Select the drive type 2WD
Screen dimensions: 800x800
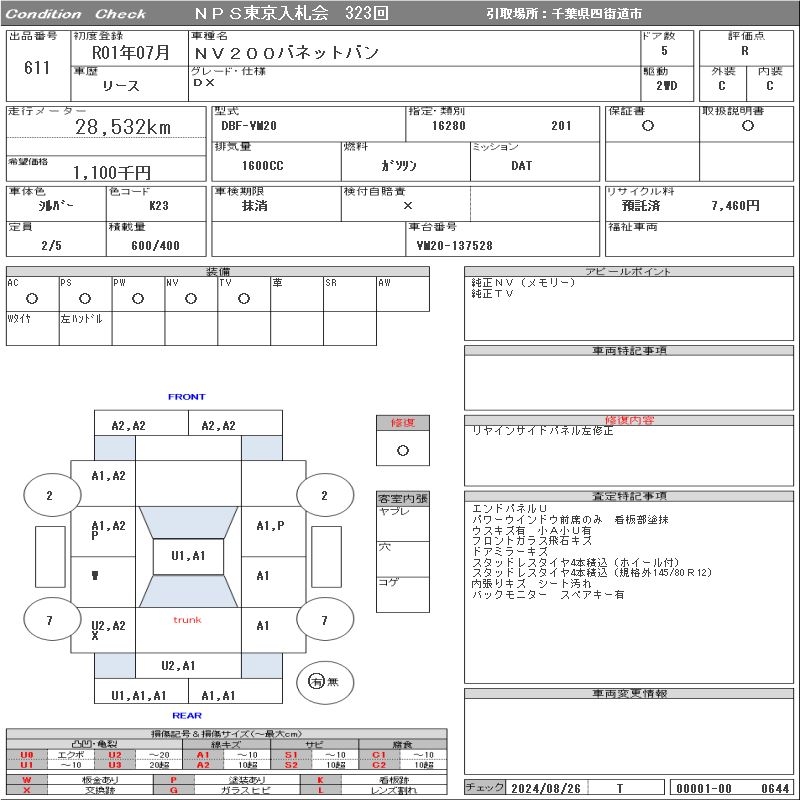(x=667, y=86)
